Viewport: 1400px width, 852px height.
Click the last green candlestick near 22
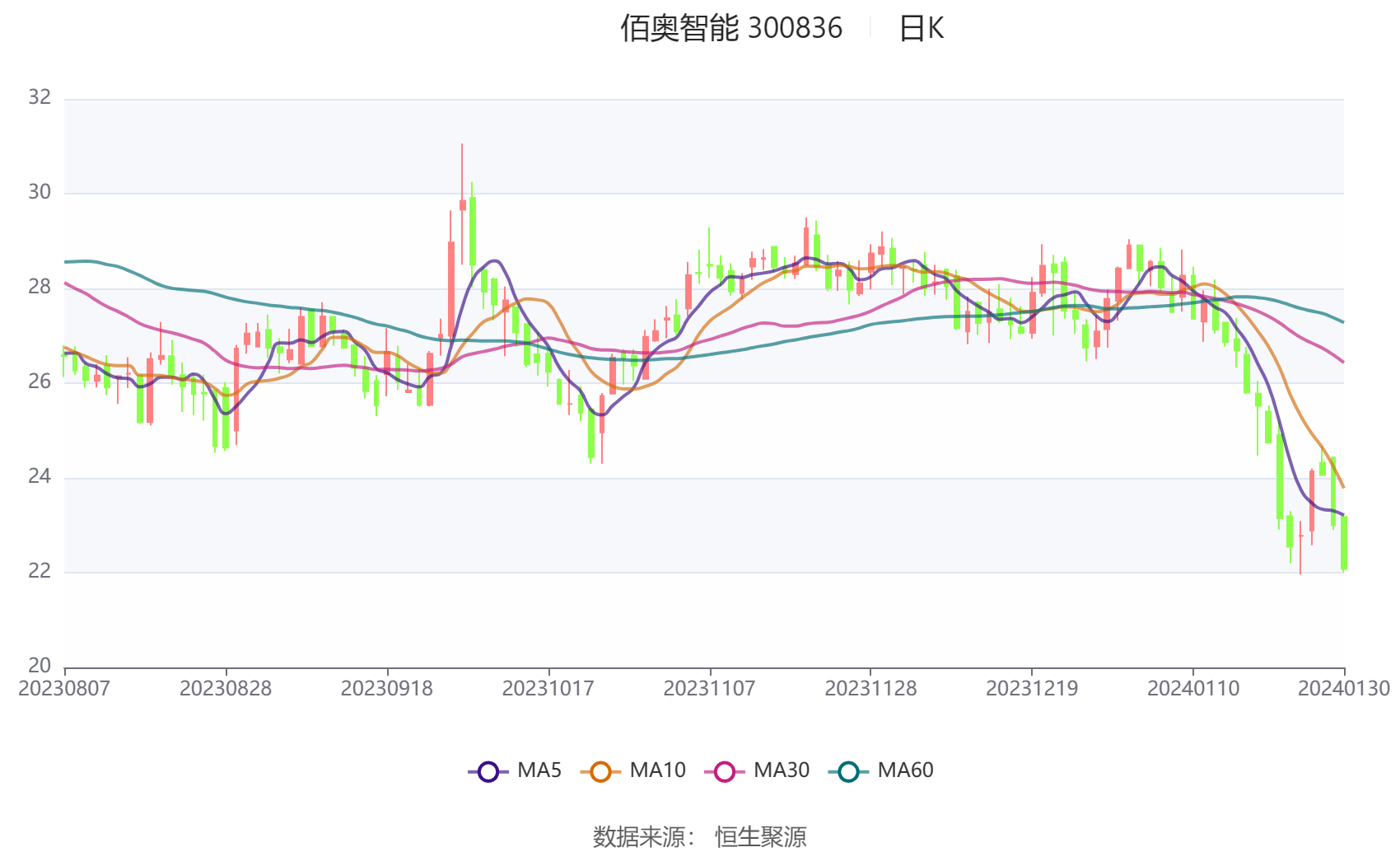[1344, 542]
